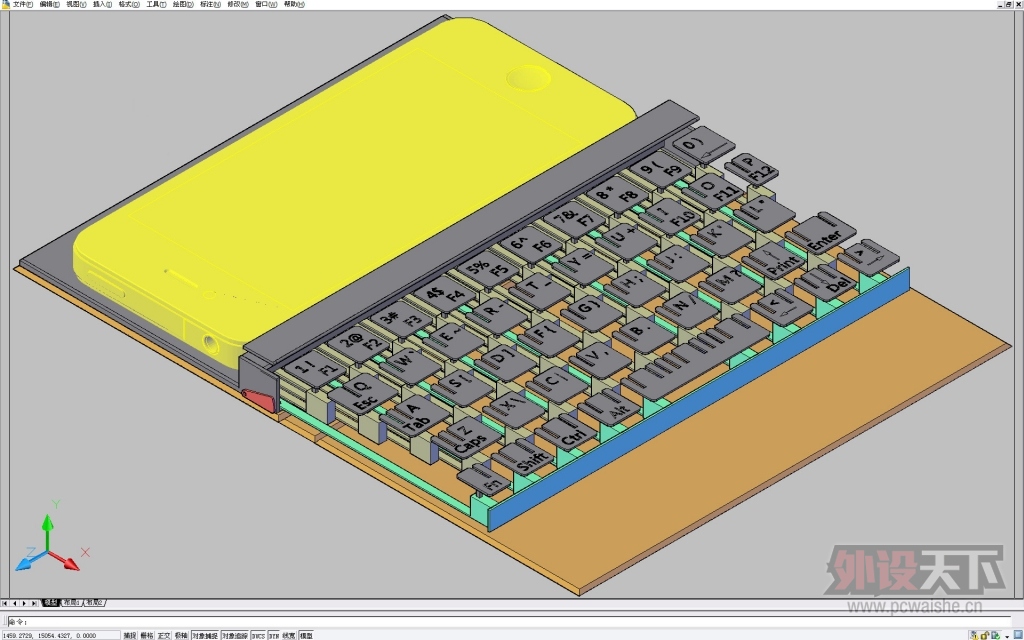Open the 文件(F) menu

(23, 4)
